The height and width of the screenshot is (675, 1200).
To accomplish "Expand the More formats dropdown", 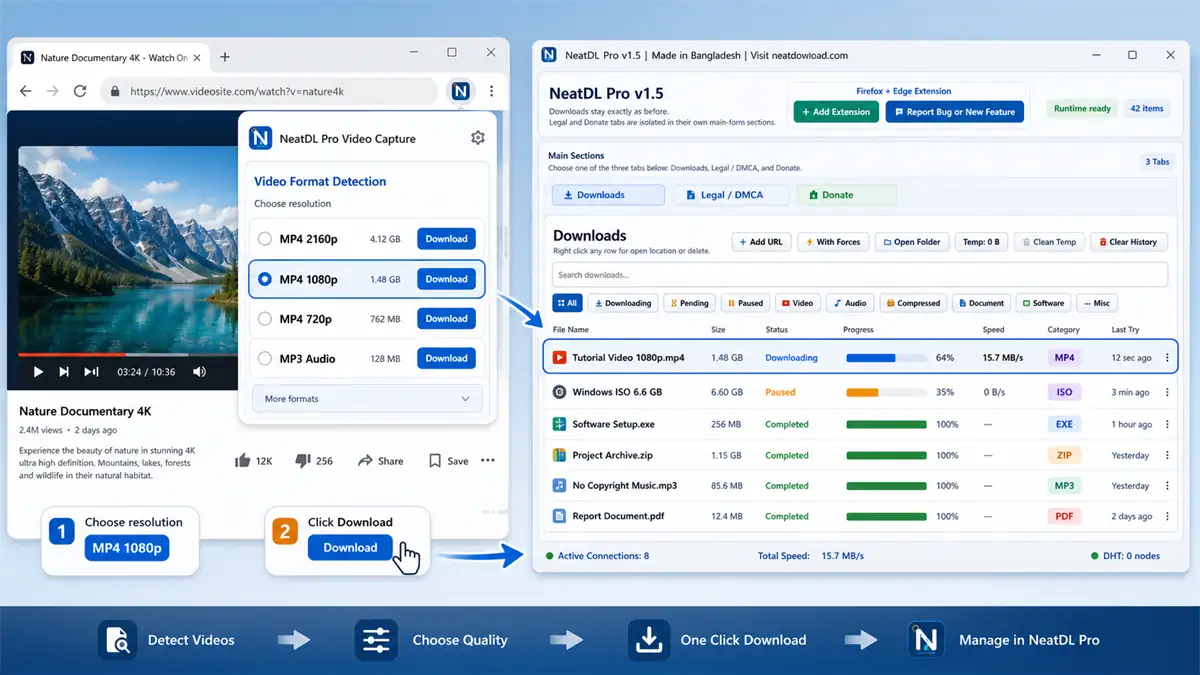I will 367,399.
